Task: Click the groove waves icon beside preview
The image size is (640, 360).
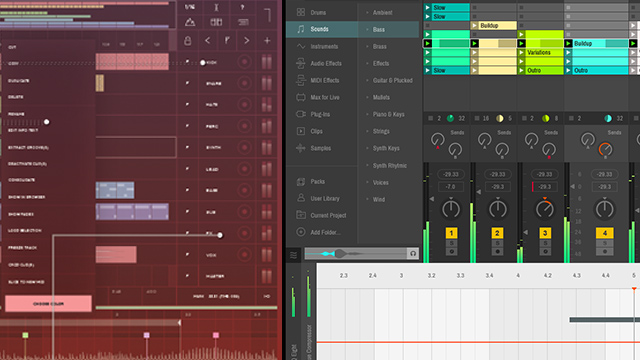Action: (x=293, y=255)
